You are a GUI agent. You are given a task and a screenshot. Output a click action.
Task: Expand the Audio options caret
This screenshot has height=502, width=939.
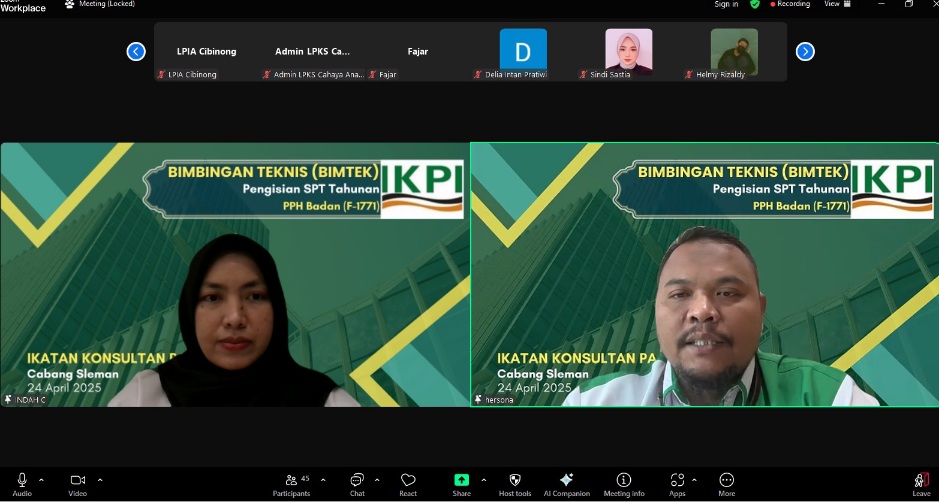[x=41, y=480]
